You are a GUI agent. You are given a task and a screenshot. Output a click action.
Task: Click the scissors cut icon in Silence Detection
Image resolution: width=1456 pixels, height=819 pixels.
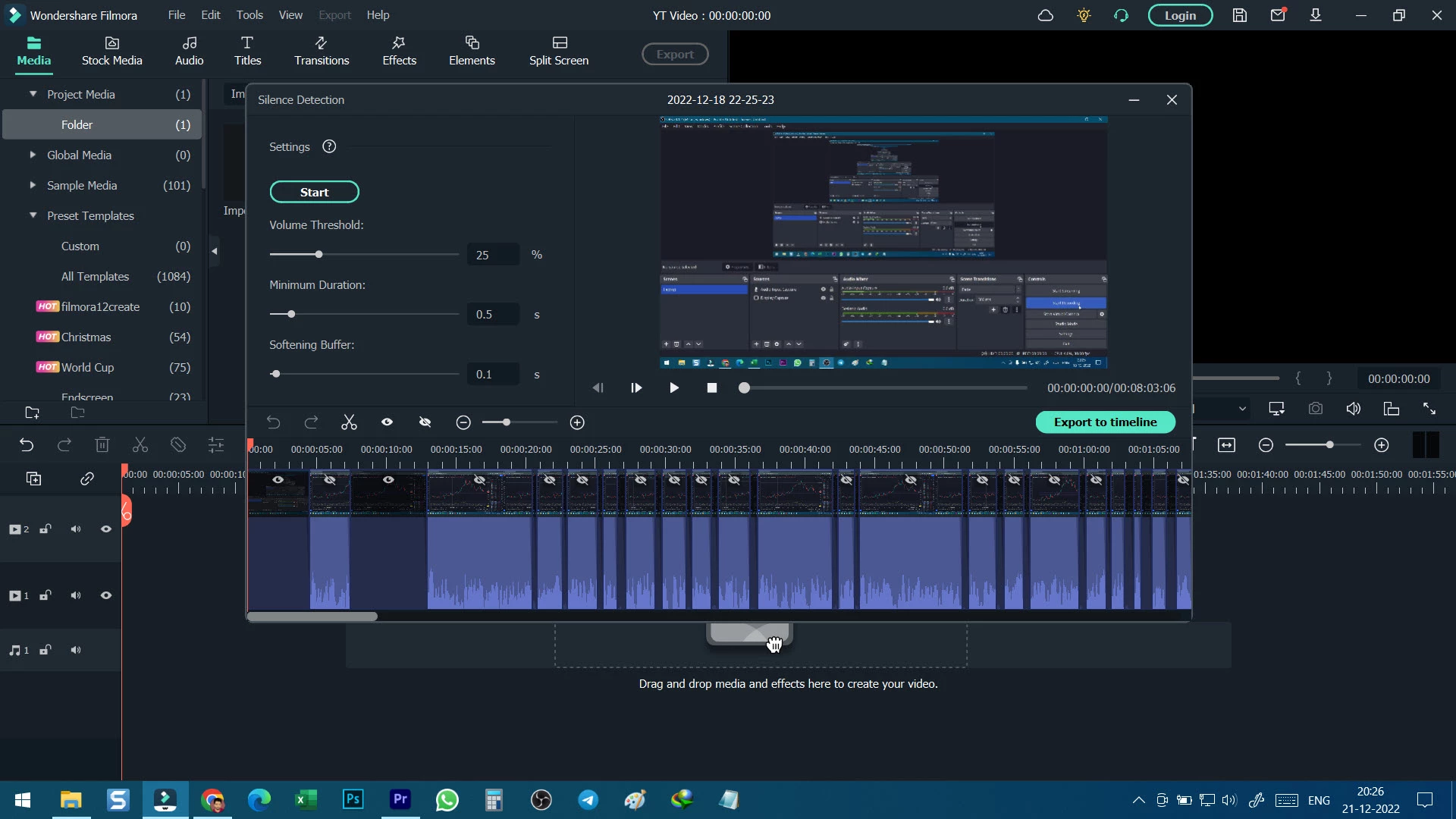349,422
